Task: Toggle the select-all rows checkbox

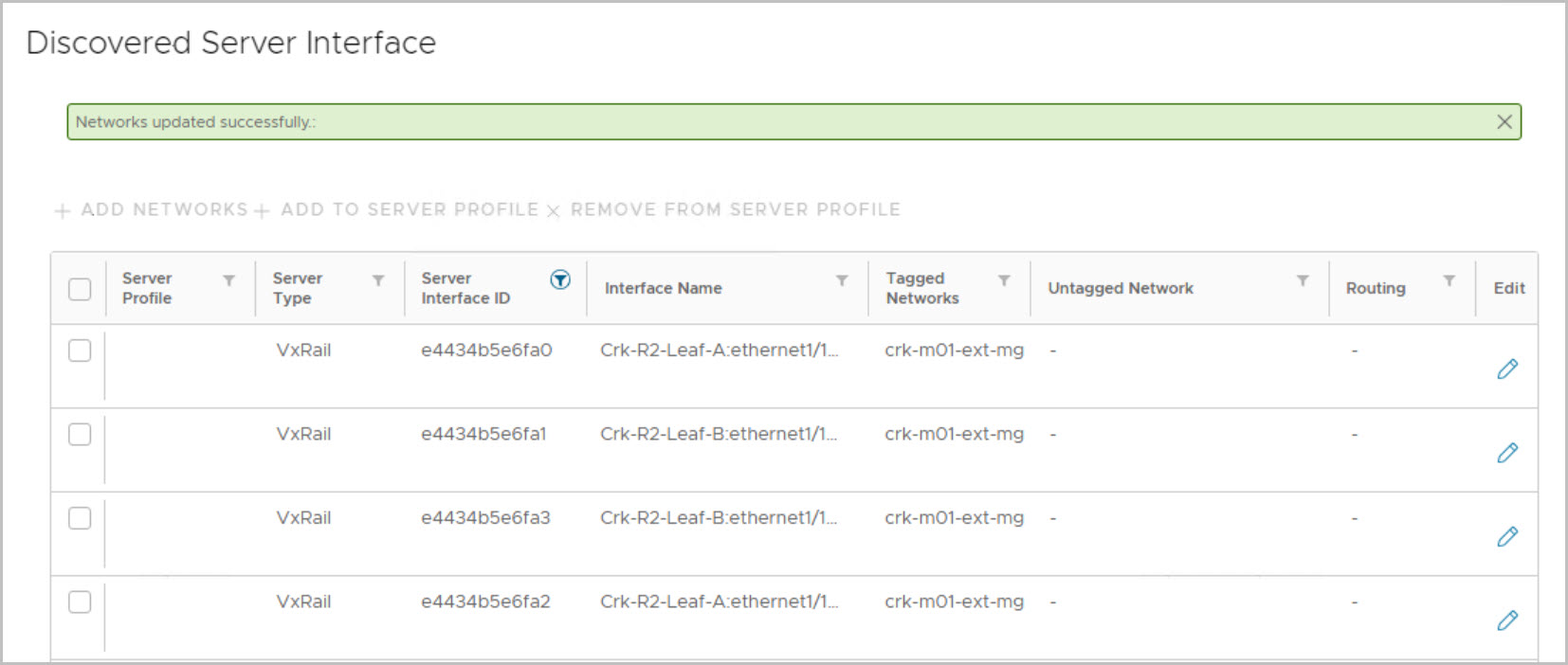Action: (x=80, y=288)
